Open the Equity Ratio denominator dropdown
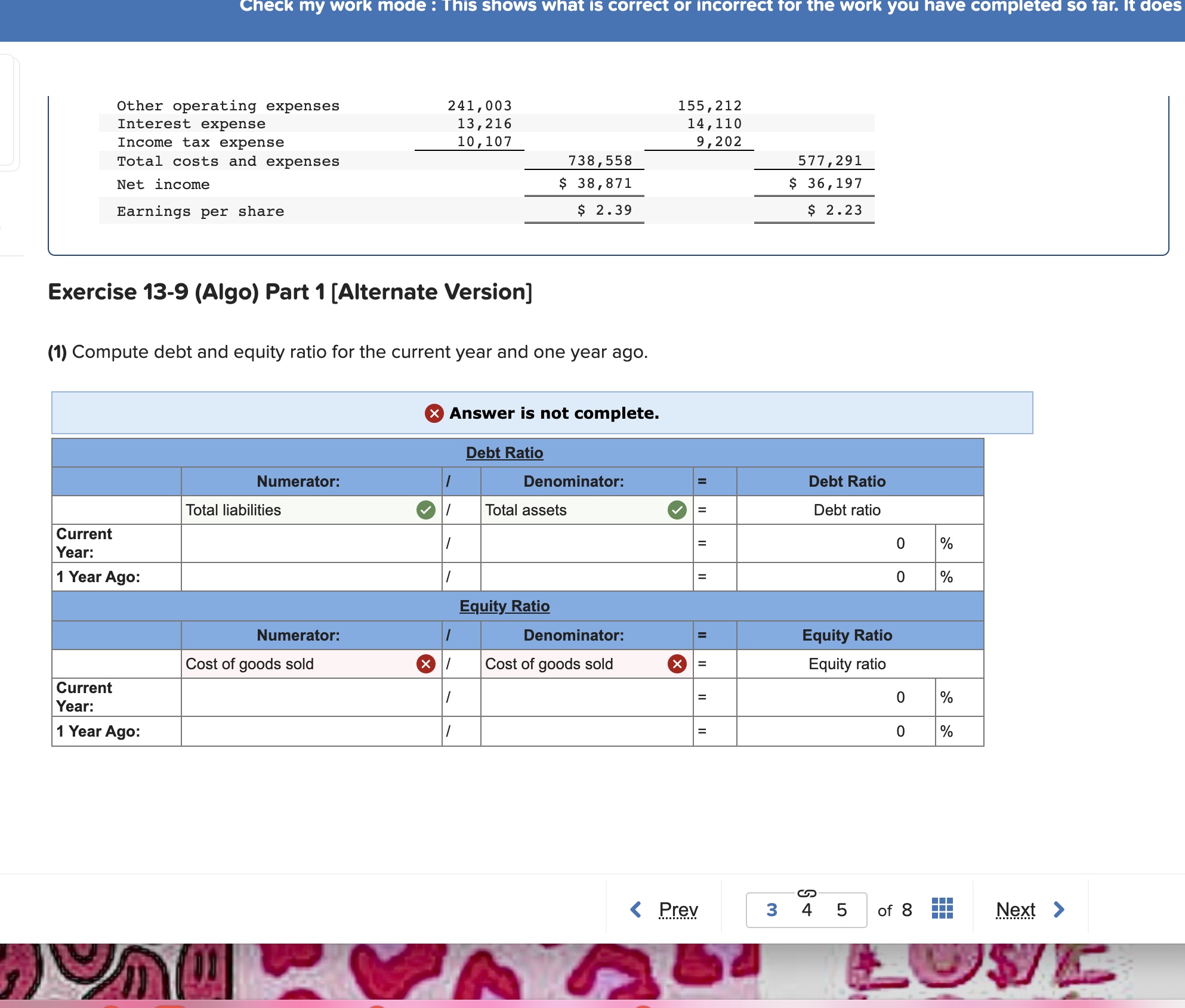Screen dimensions: 1185x1008 coord(573,664)
